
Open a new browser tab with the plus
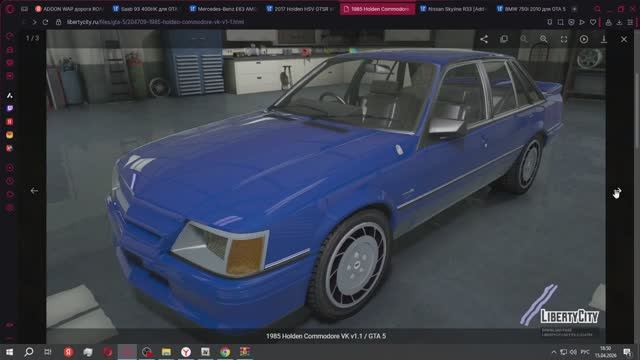click(x=574, y=9)
